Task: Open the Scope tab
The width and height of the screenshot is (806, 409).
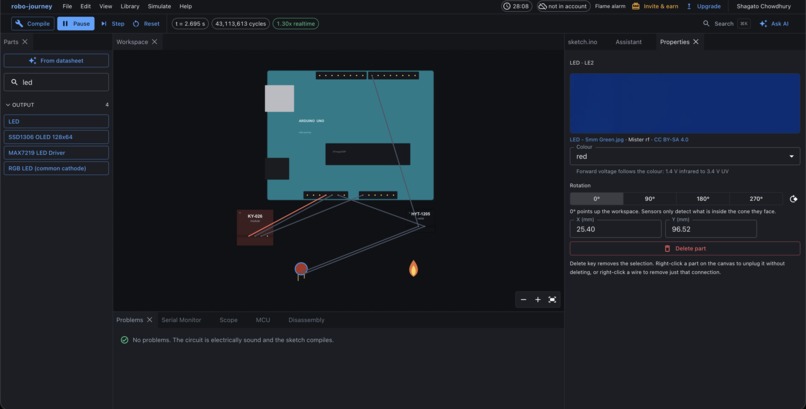Action: (x=228, y=320)
